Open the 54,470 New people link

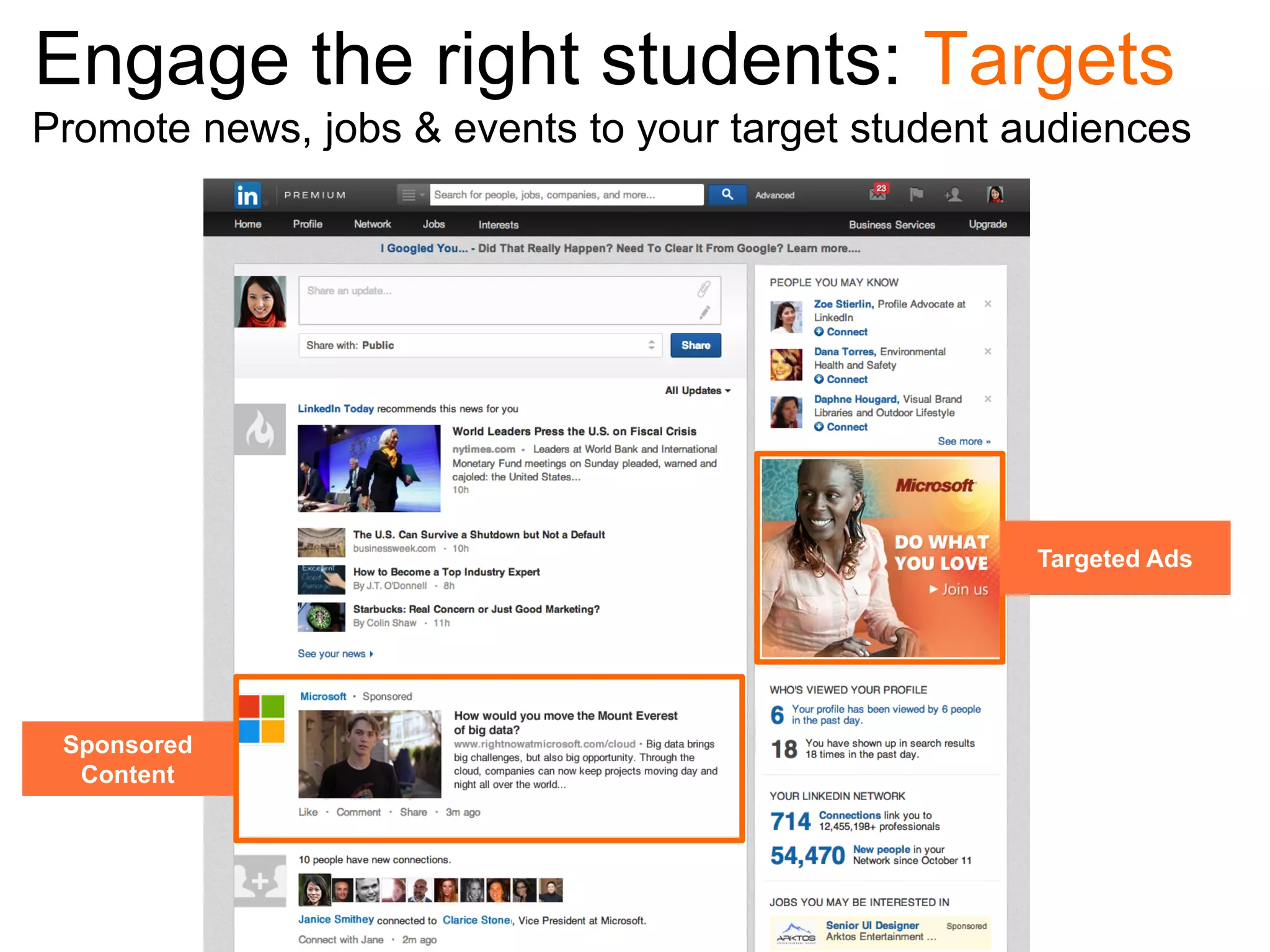(x=882, y=850)
